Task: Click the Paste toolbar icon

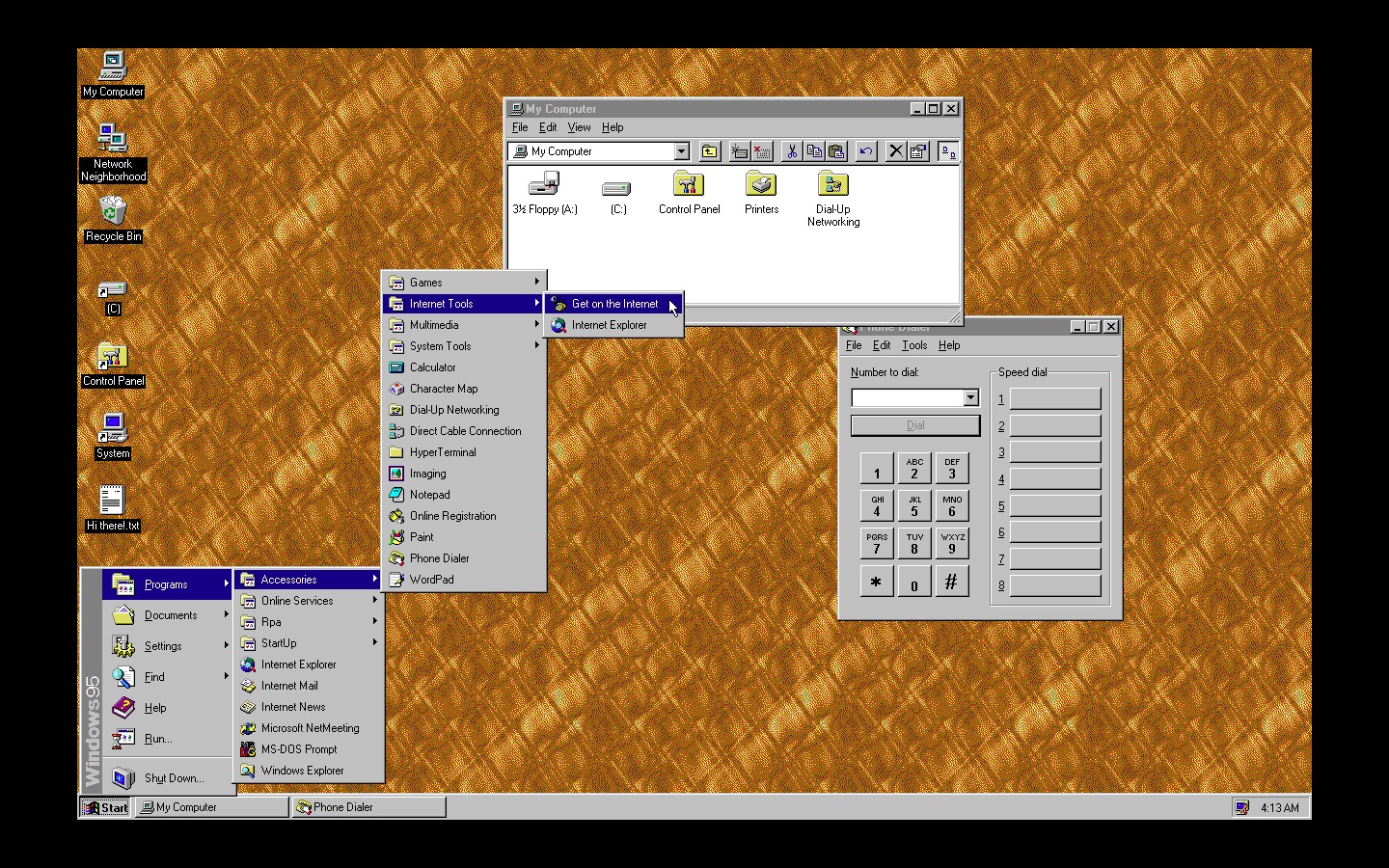Action: click(x=836, y=151)
